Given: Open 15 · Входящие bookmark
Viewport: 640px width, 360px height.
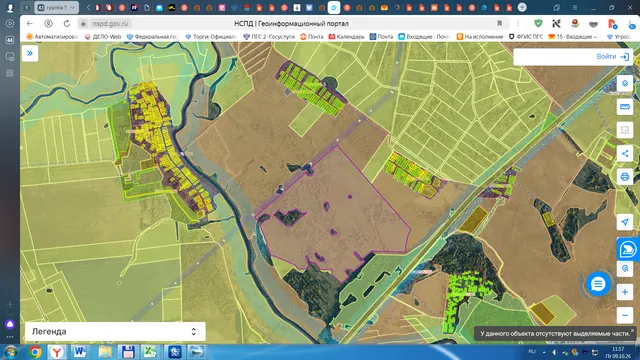Looking at the screenshot, I should [574, 37].
